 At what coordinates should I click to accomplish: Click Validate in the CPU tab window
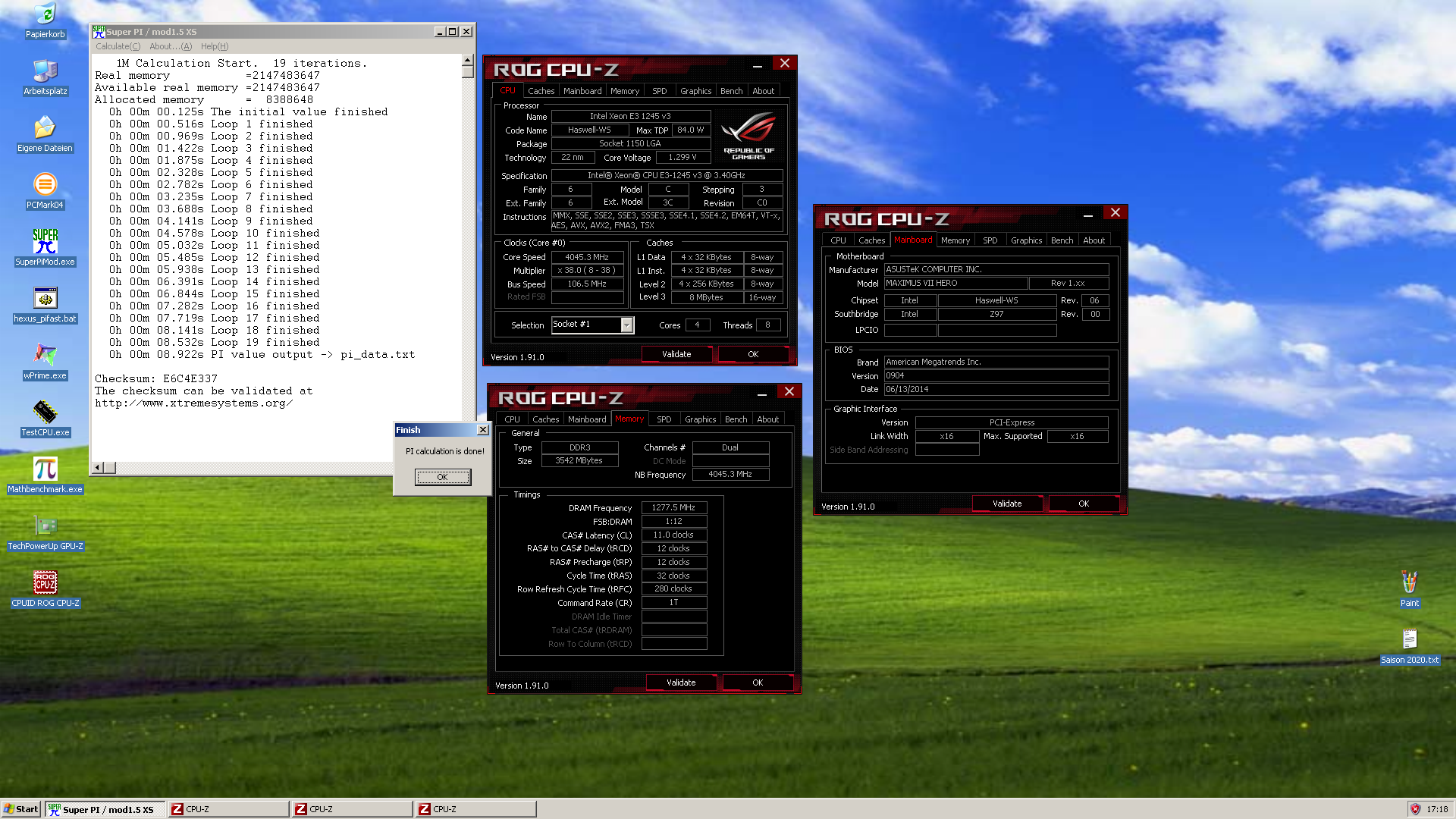point(676,354)
